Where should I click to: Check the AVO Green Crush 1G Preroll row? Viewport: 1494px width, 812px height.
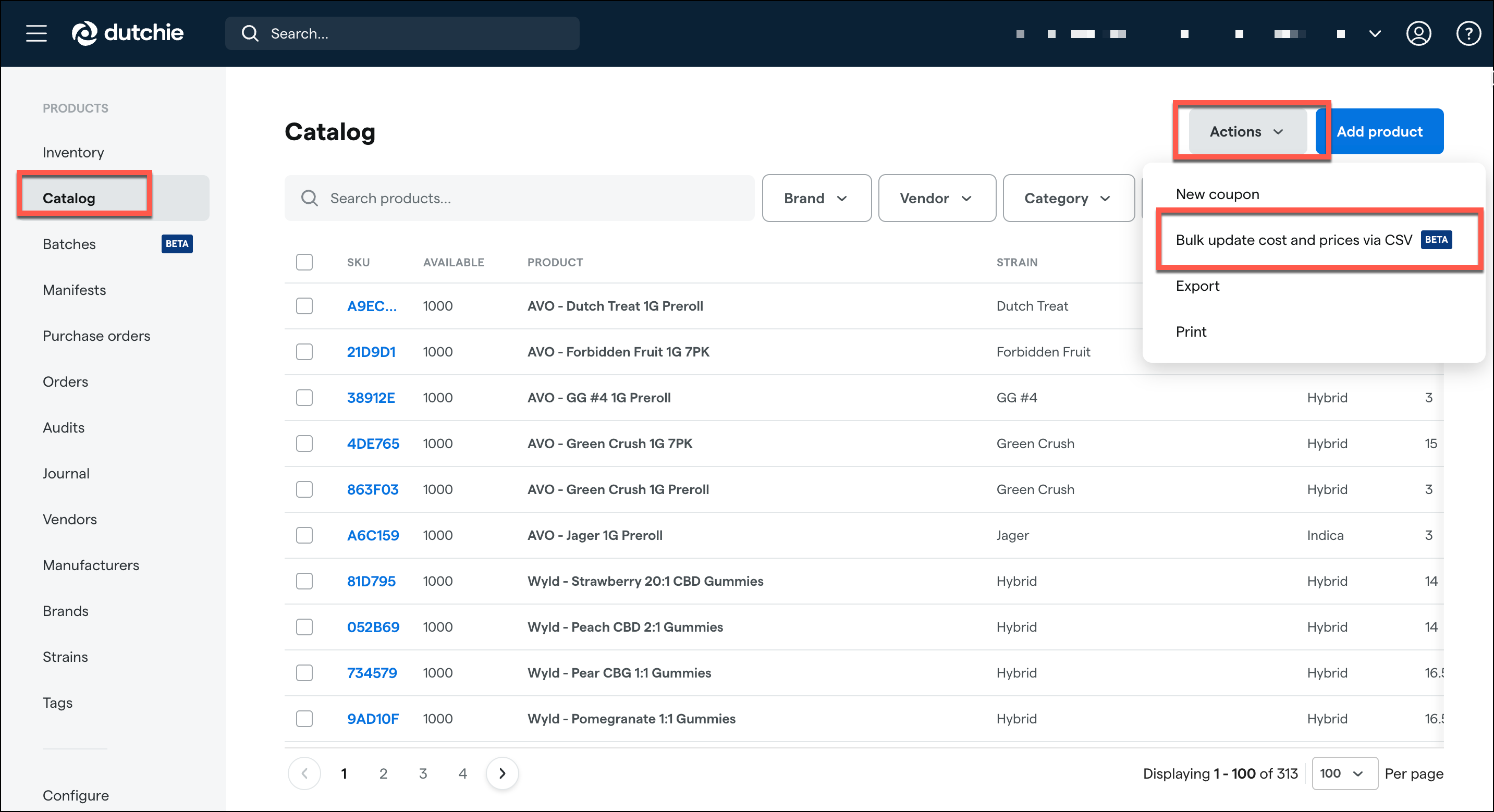304,489
